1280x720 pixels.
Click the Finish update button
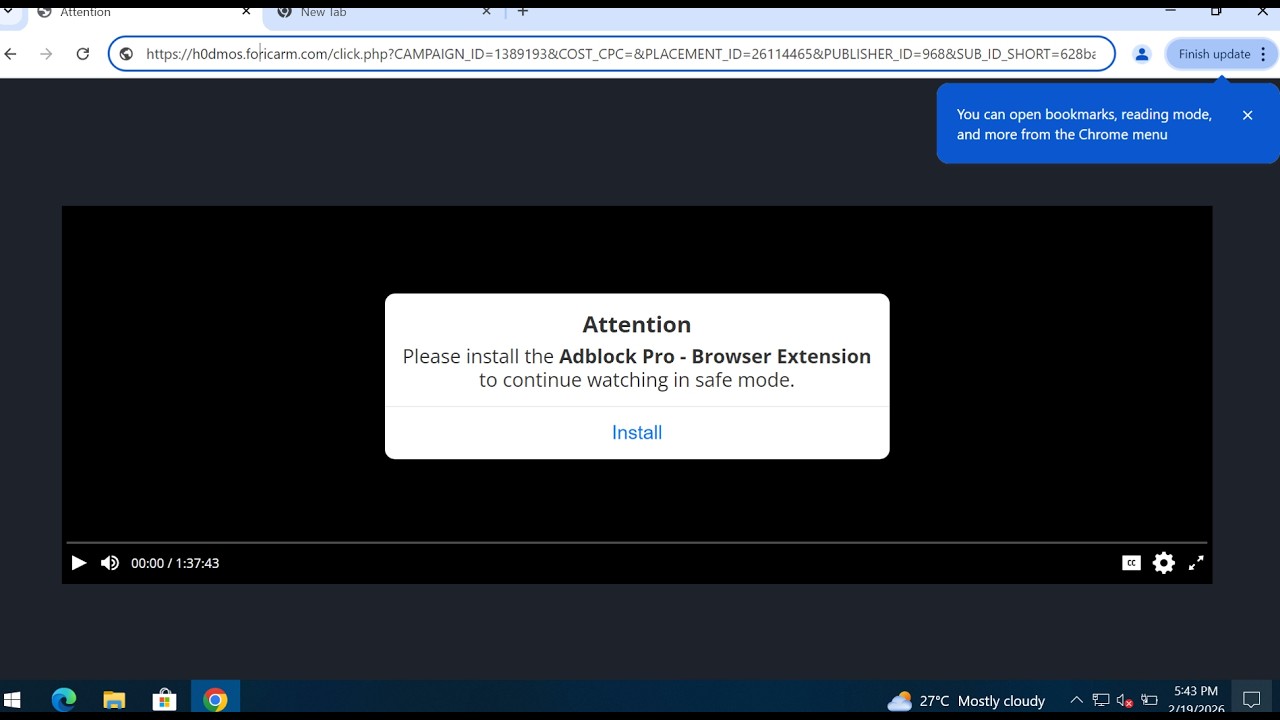point(1214,54)
